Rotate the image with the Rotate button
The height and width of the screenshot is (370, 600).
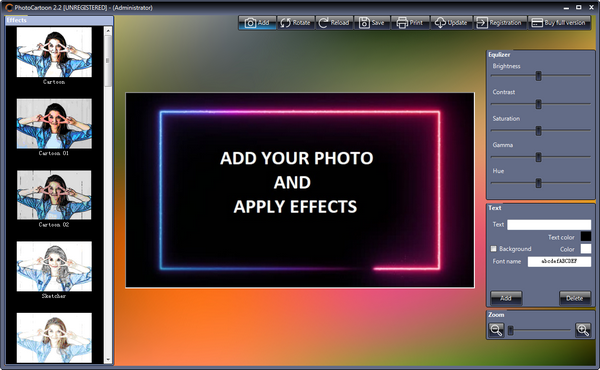(296, 23)
